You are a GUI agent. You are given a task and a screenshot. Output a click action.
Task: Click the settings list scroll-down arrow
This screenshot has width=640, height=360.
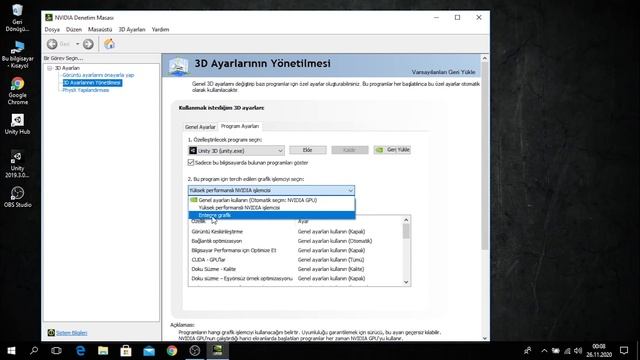click(406, 282)
